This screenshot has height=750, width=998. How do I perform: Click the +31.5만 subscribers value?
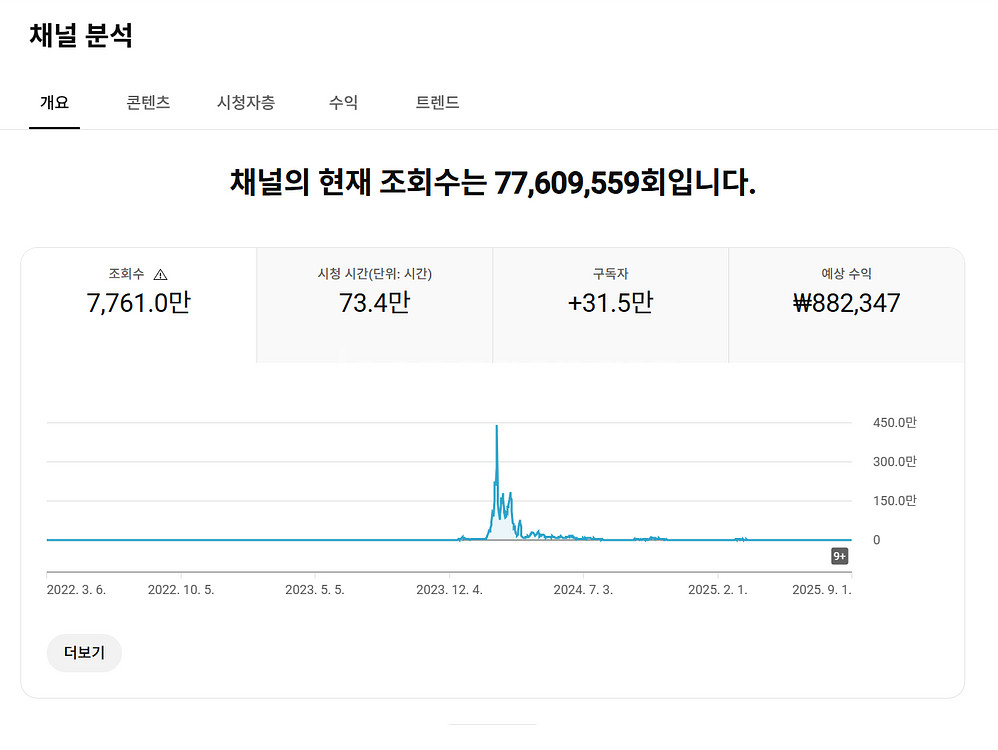610,303
